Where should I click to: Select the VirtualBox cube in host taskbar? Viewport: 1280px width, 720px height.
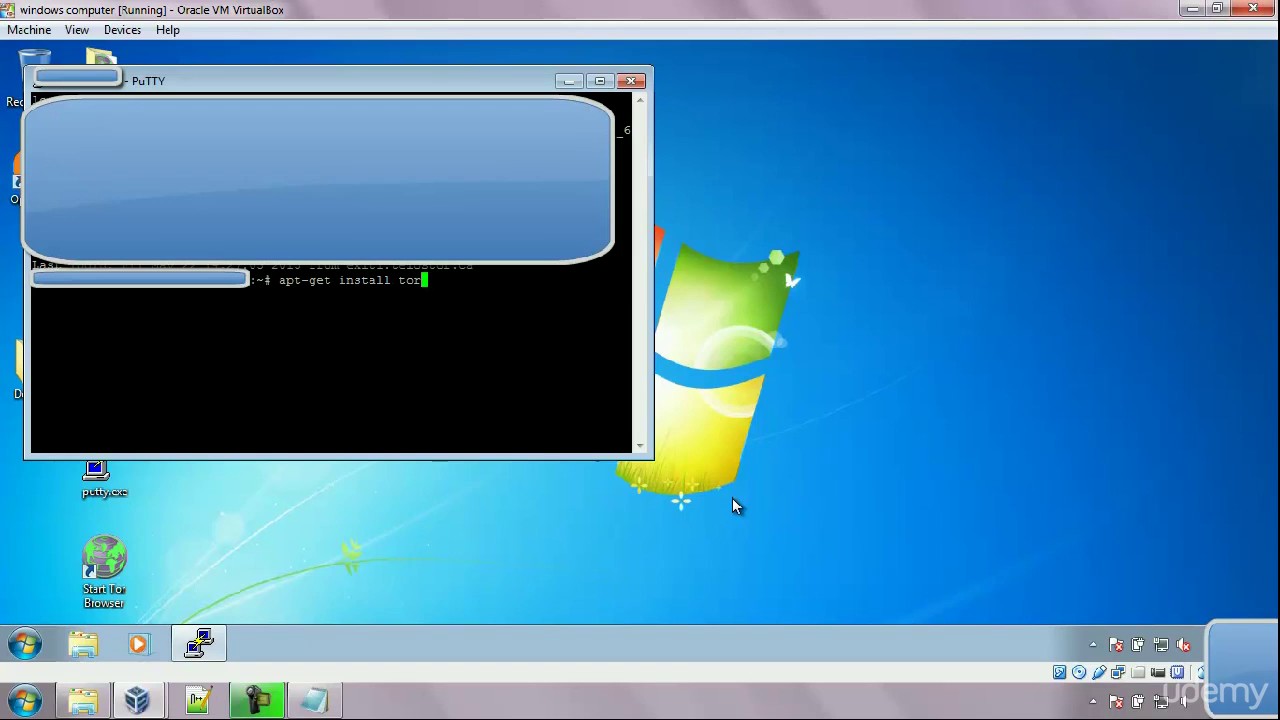(x=138, y=700)
